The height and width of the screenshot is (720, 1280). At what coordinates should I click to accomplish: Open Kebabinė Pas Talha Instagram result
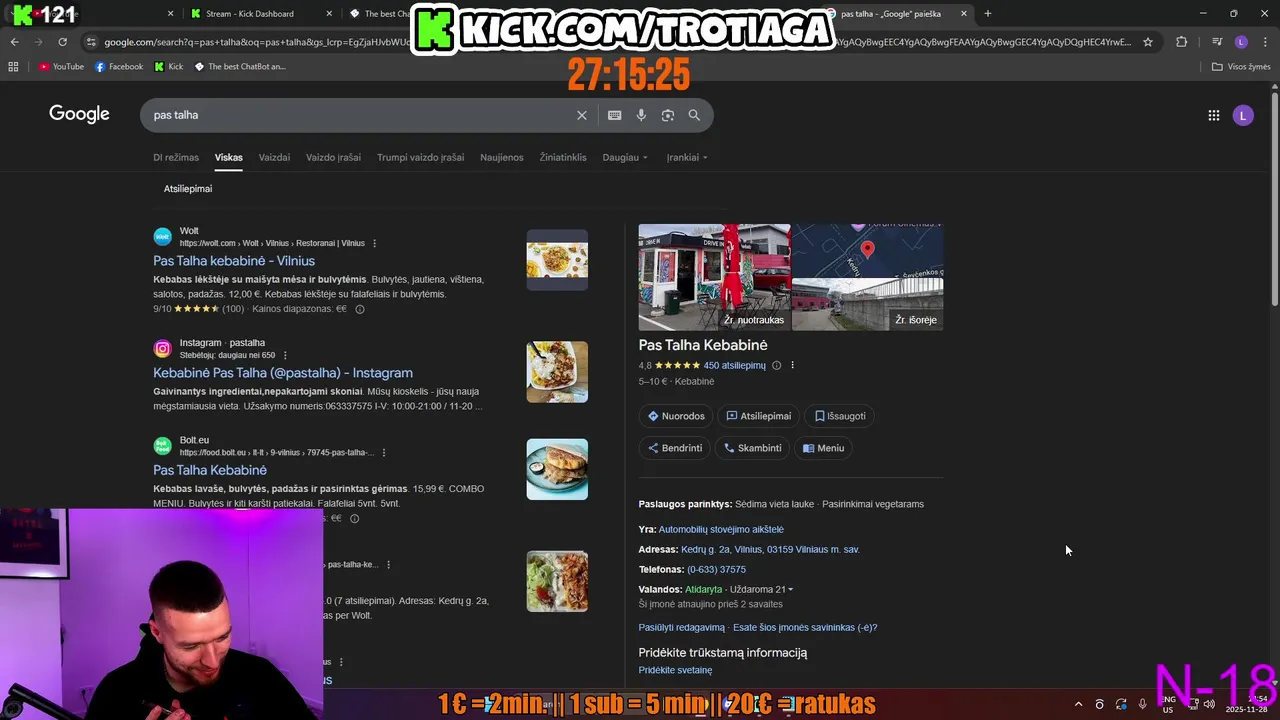[283, 373]
